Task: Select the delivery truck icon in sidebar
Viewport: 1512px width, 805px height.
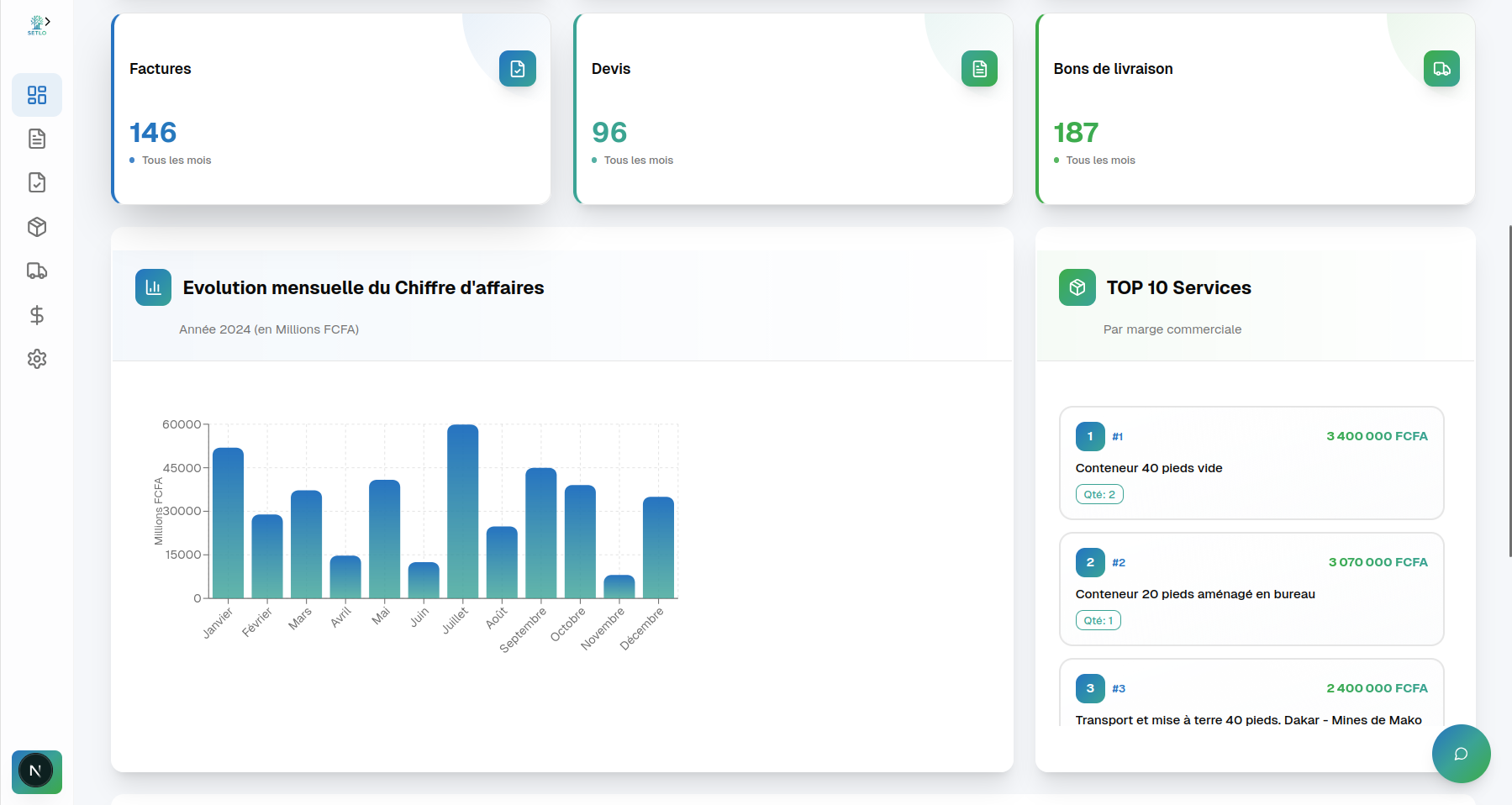Action: [37, 271]
